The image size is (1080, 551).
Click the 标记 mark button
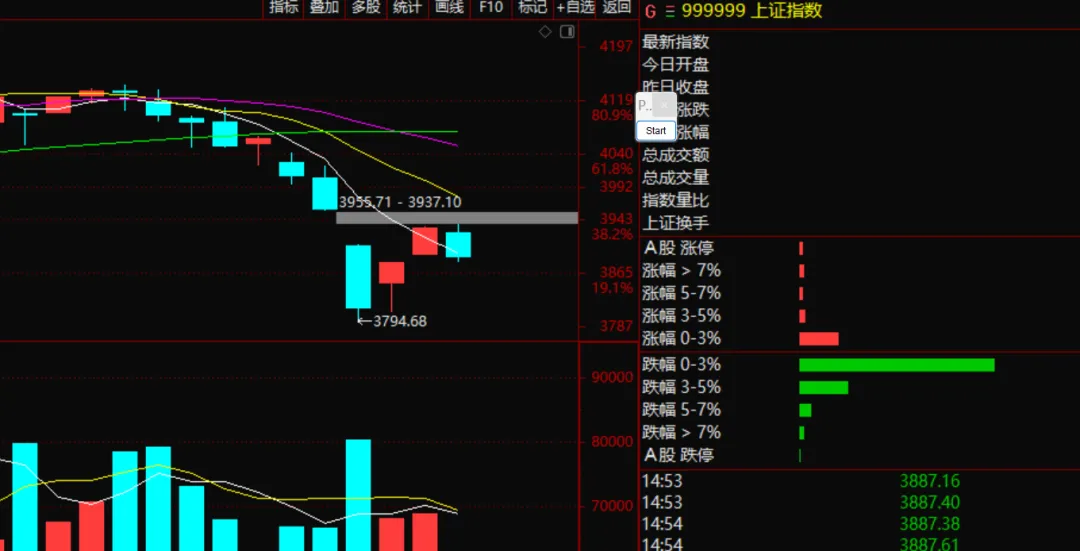(x=532, y=8)
